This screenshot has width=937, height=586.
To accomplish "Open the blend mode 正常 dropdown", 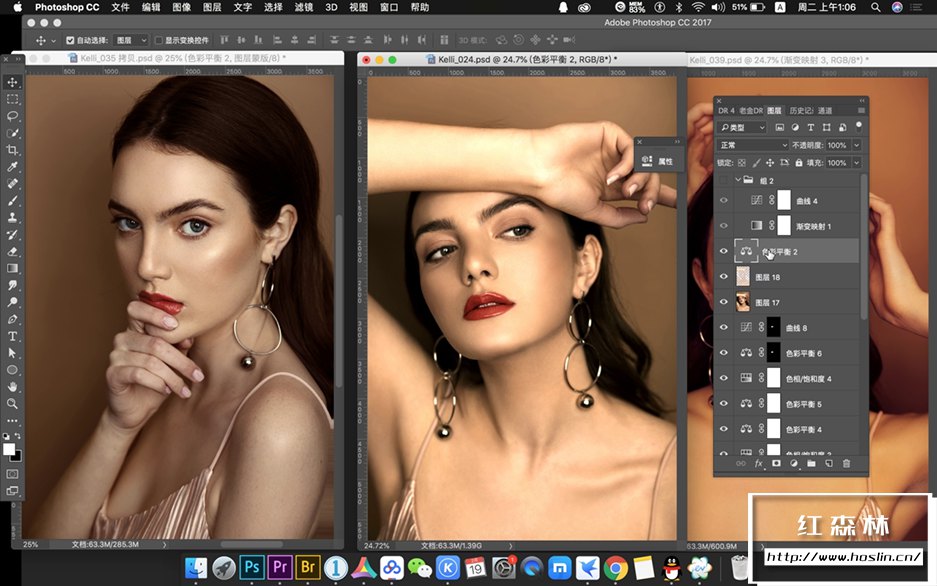I will point(752,145).
